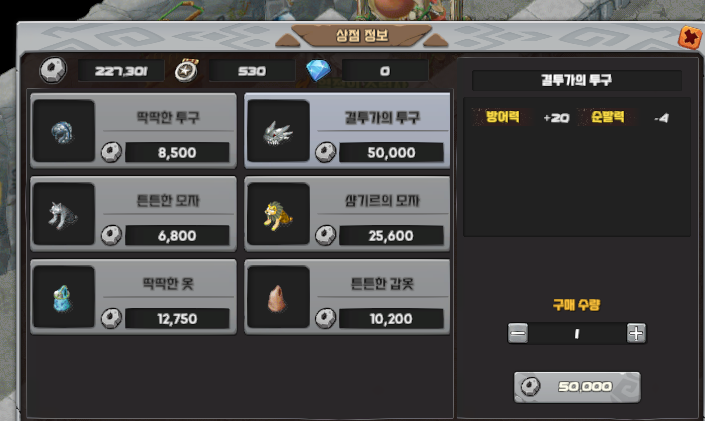This screenshot has width=705, height=421.
Task: Select the 8,500 price of 딱딱한 투구
Action: tap(177, 152)
